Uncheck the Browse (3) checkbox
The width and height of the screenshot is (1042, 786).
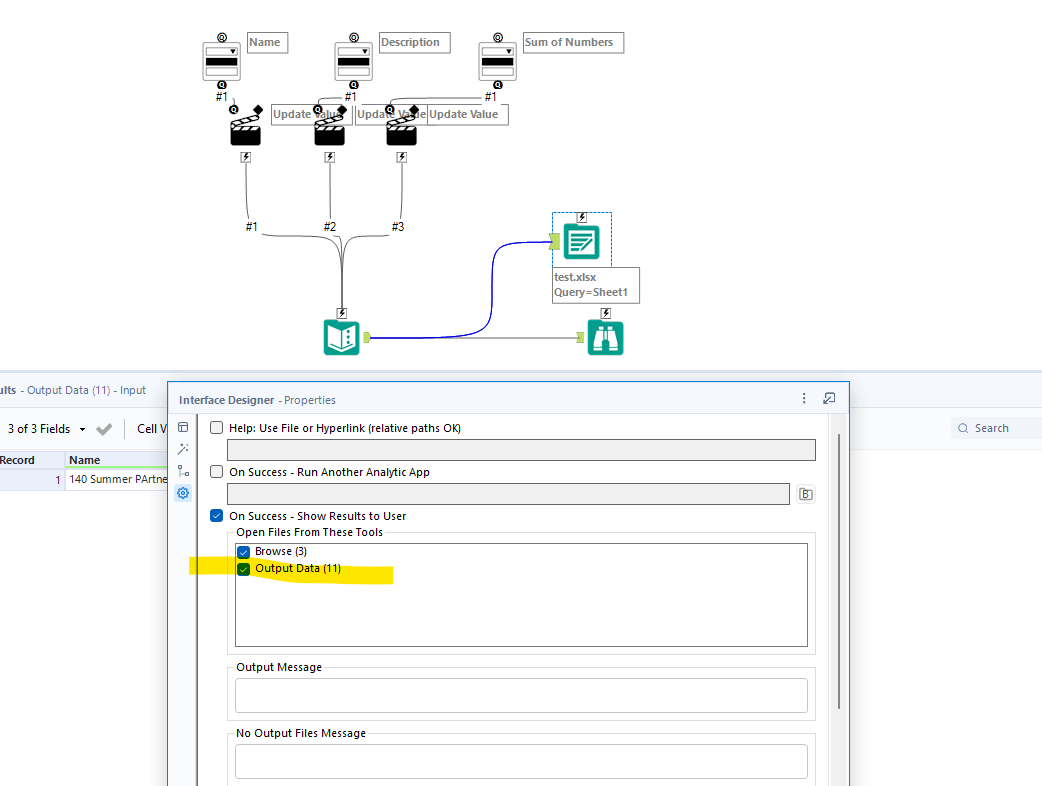point(243,551)
